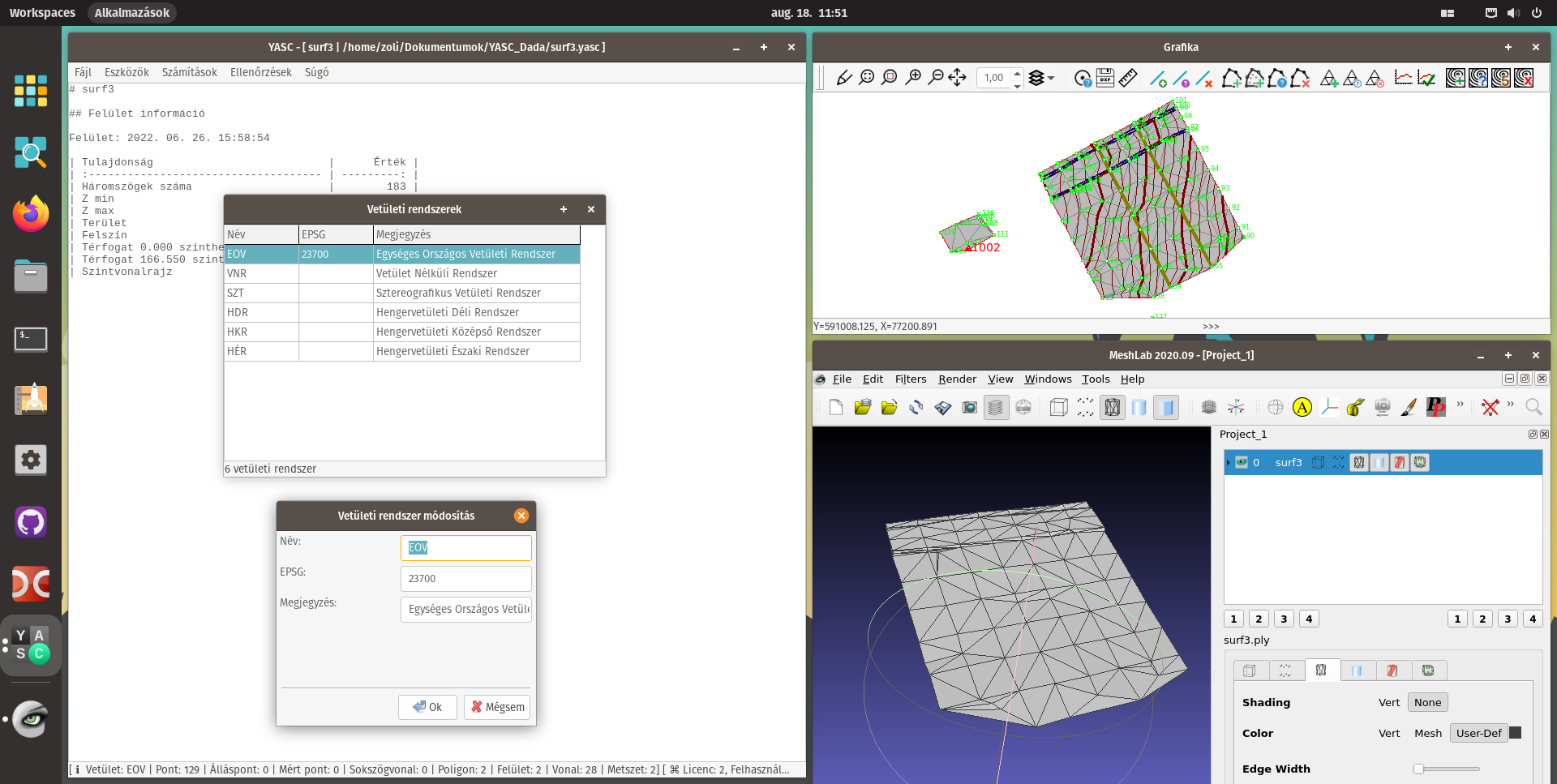Expand the >>> panel in Grafika status bar
Viewport: 1557px width, 784px height.
tap(1211, 327)
